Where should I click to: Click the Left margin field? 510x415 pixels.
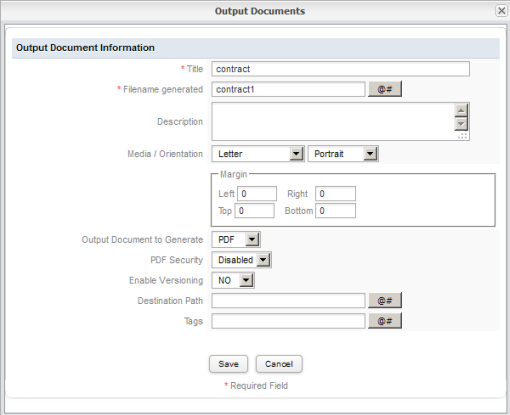pos(257,194)
